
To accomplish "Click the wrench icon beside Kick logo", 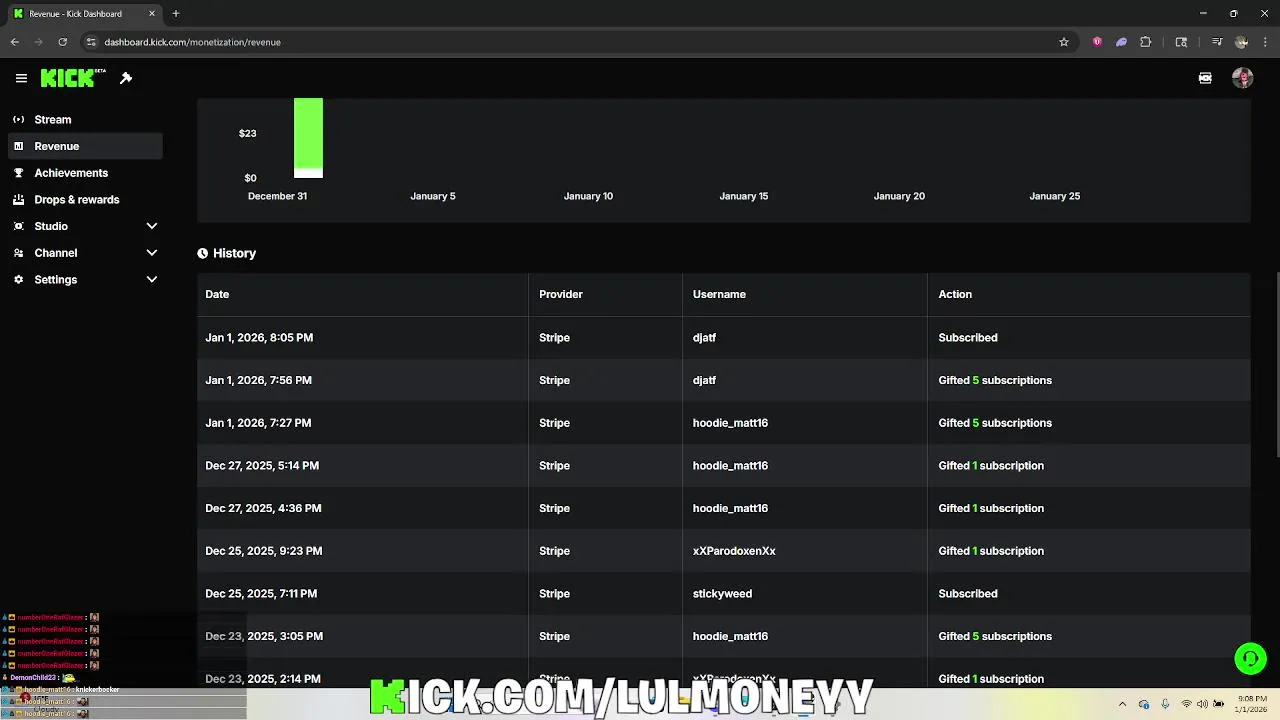I will click(x=126, y=78).
